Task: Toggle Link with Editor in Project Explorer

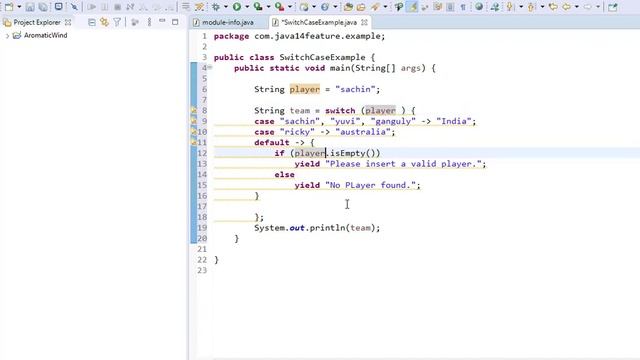Action: point(104,22)
